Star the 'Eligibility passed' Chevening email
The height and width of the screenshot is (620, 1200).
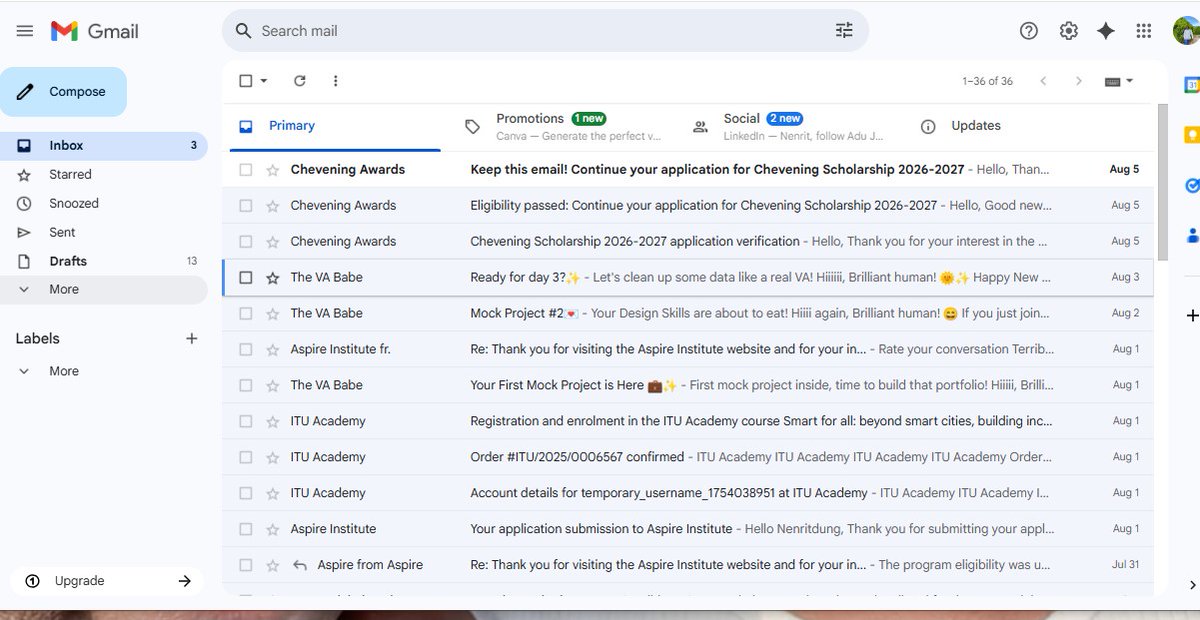(x=272, y=206)
